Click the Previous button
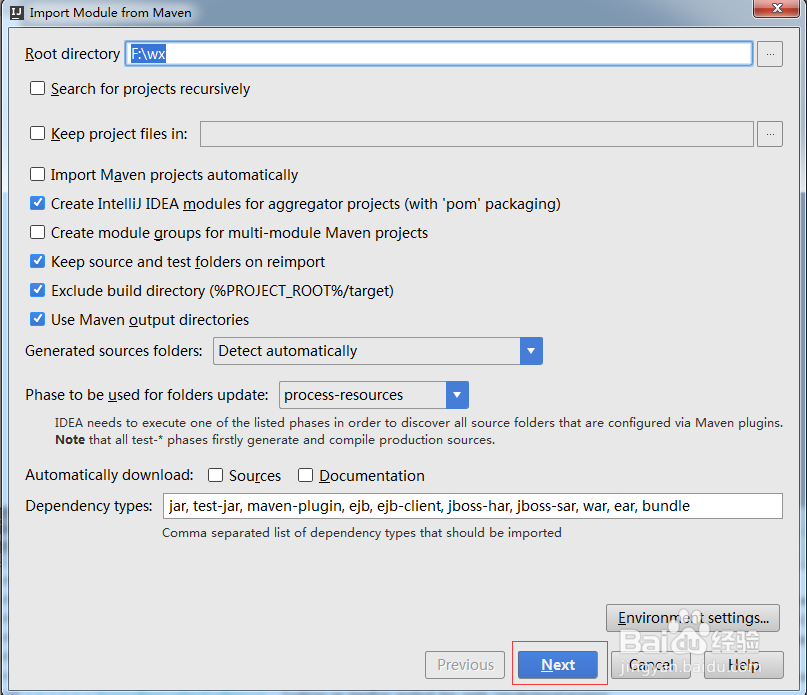 click(x=465, y=665)
